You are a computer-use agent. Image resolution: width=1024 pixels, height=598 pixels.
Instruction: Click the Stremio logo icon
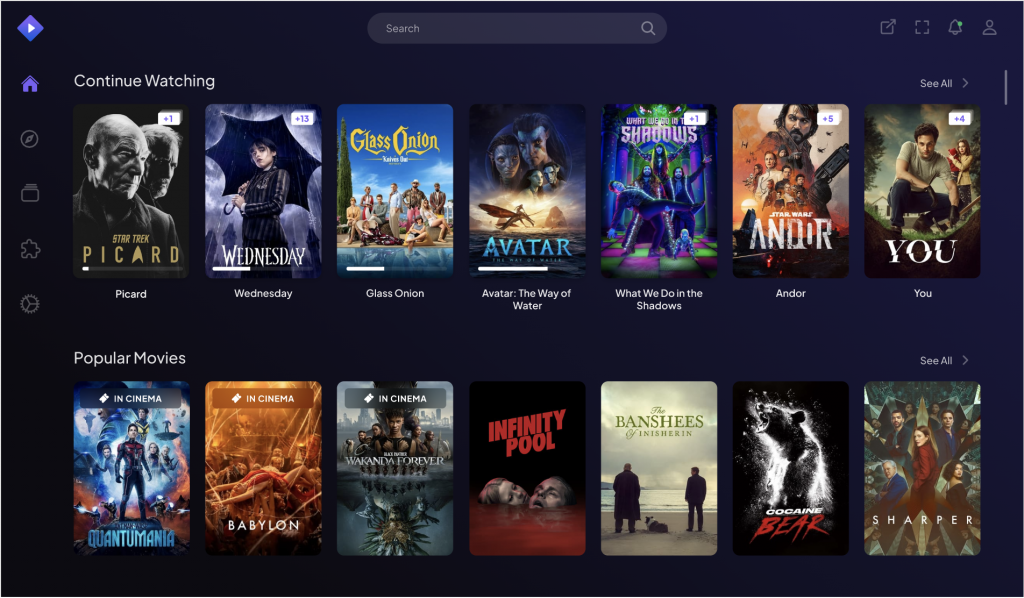coord(30,28)
